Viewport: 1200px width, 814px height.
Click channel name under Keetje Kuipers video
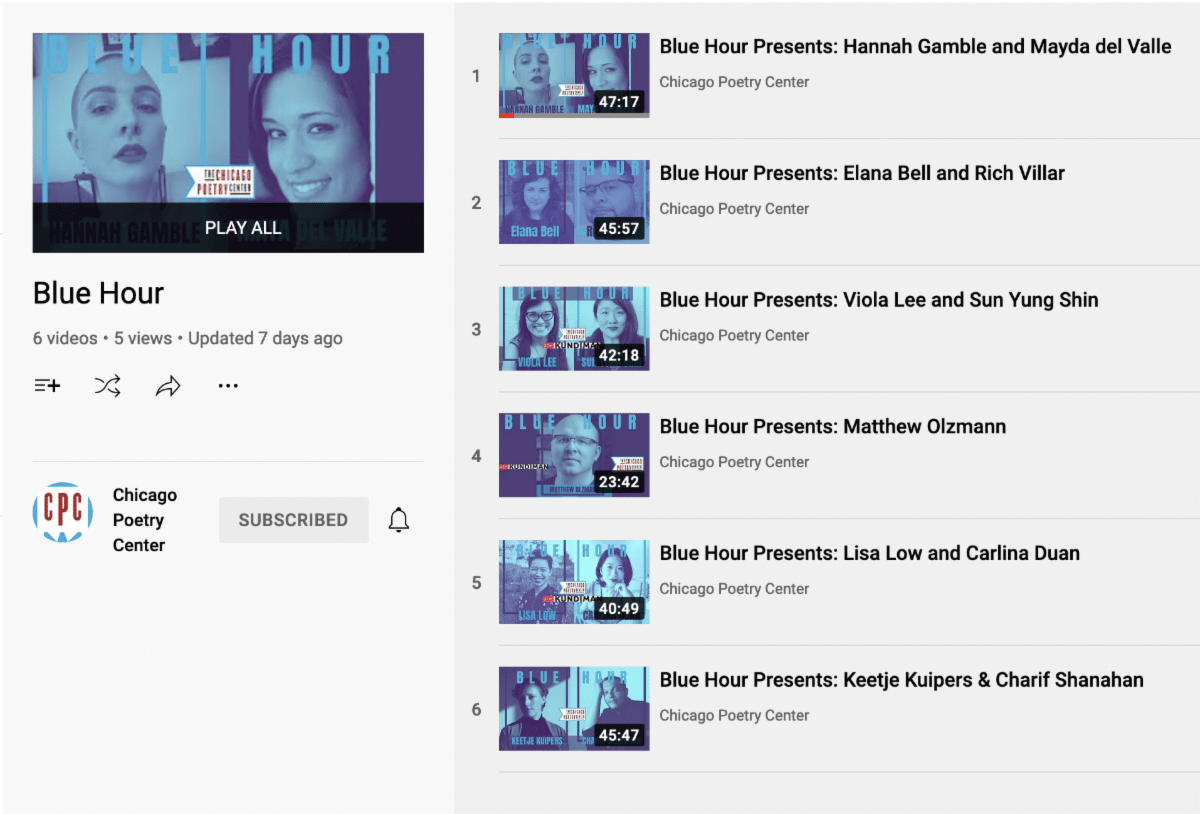(x=734, y=716)
